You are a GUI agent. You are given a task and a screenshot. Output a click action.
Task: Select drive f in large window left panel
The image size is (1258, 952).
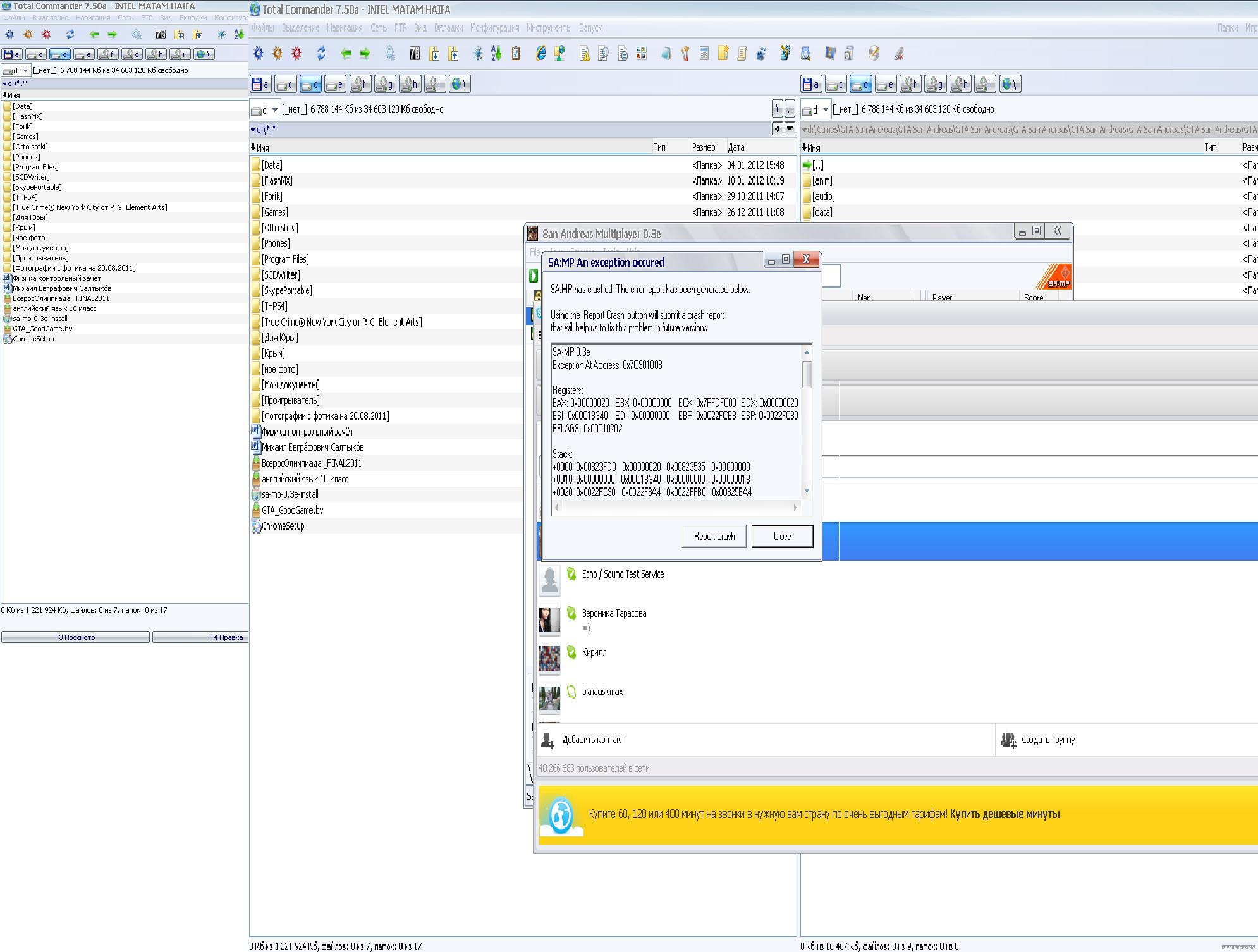tap(360, 84)
